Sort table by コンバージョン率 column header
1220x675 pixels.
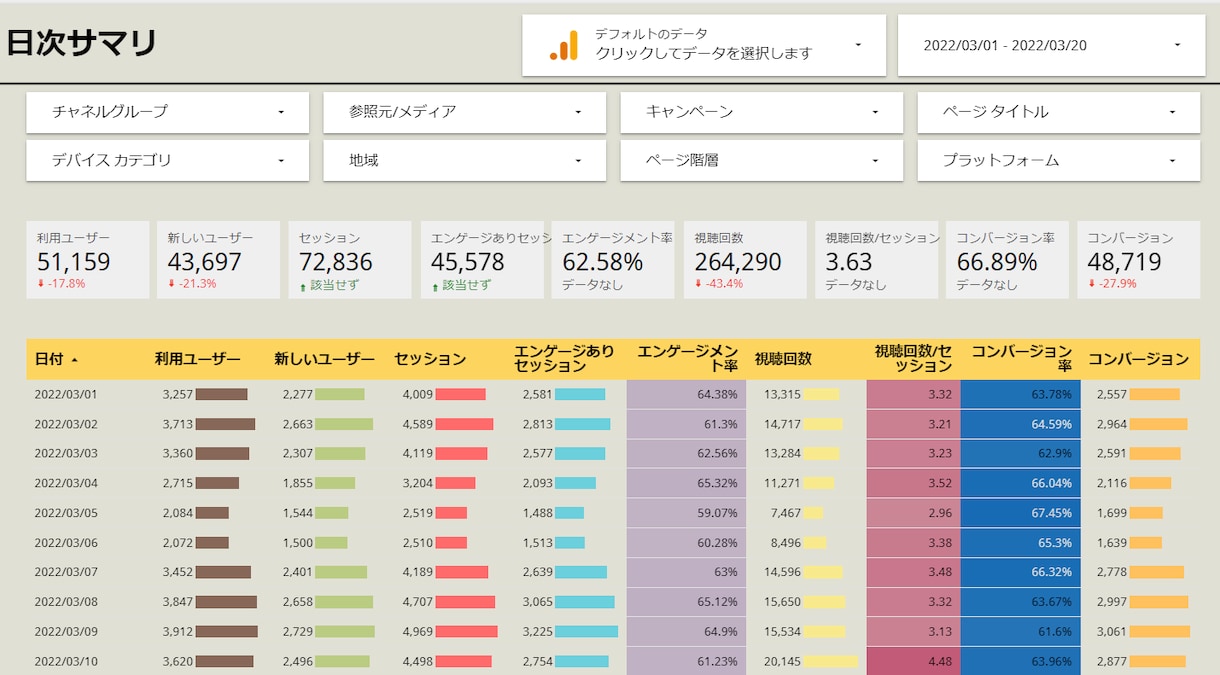1022,359
